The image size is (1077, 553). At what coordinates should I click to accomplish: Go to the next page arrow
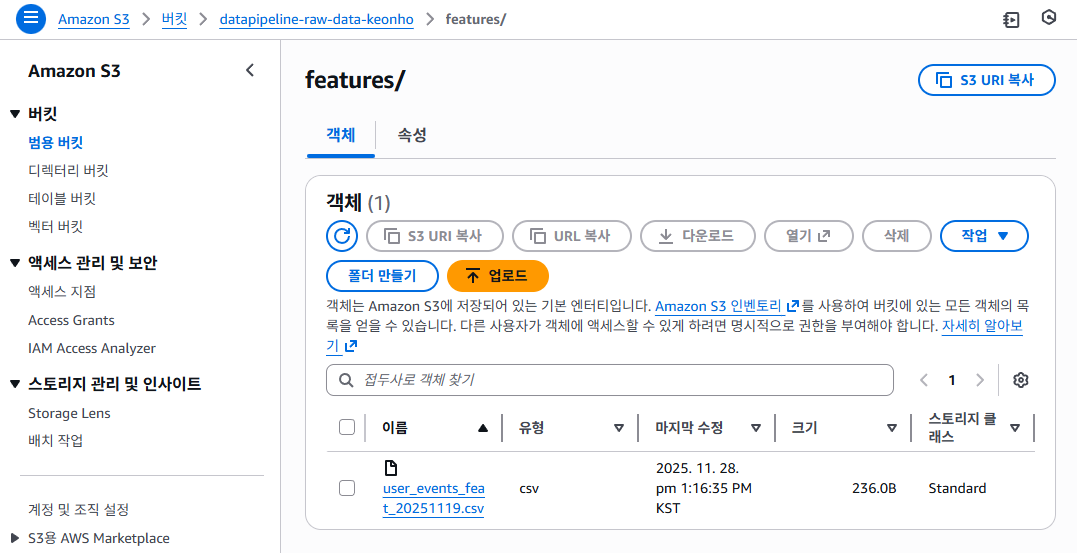coord(980,380)
